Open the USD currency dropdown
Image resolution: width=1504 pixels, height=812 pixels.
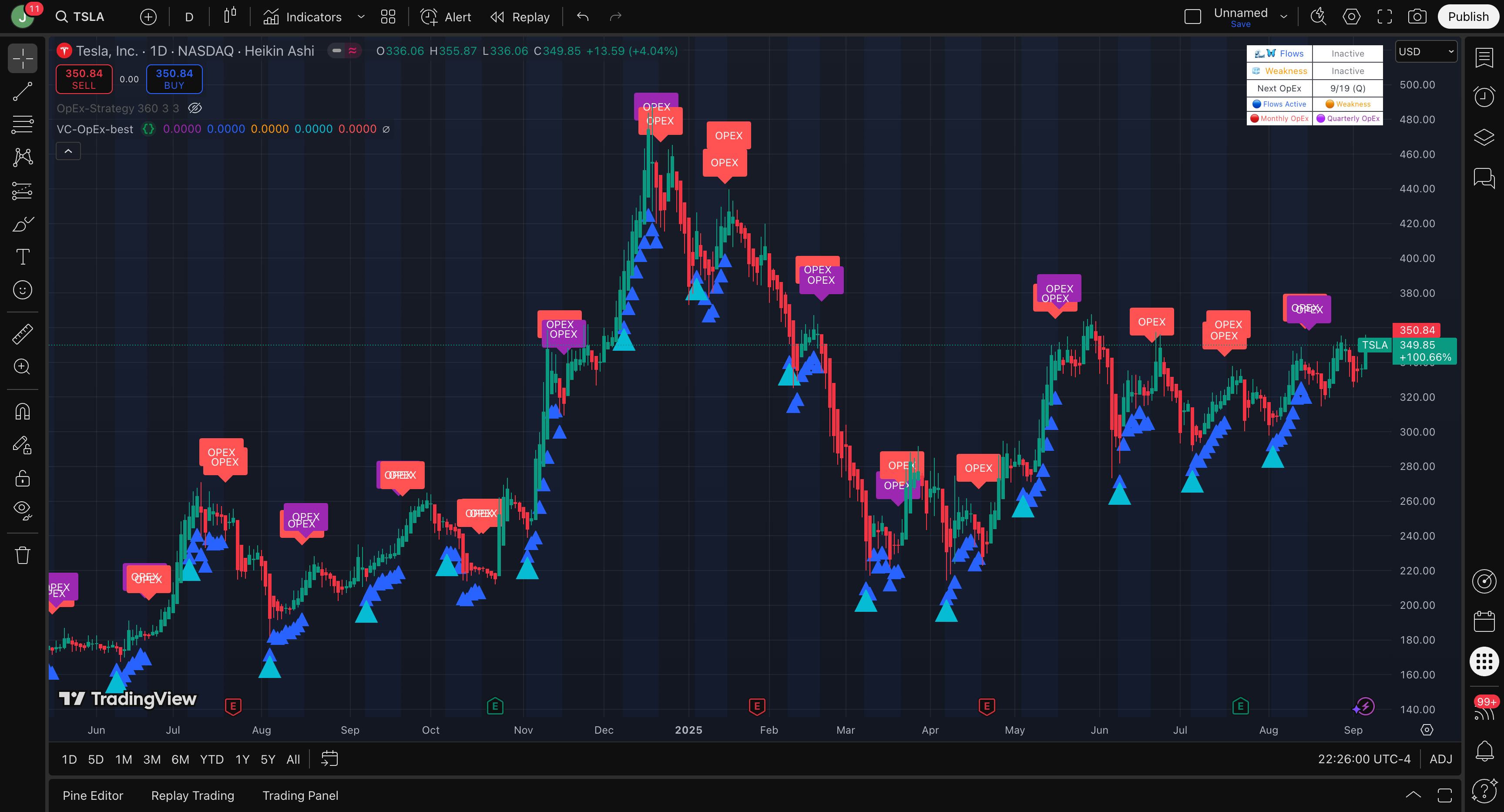point(1426,51)
